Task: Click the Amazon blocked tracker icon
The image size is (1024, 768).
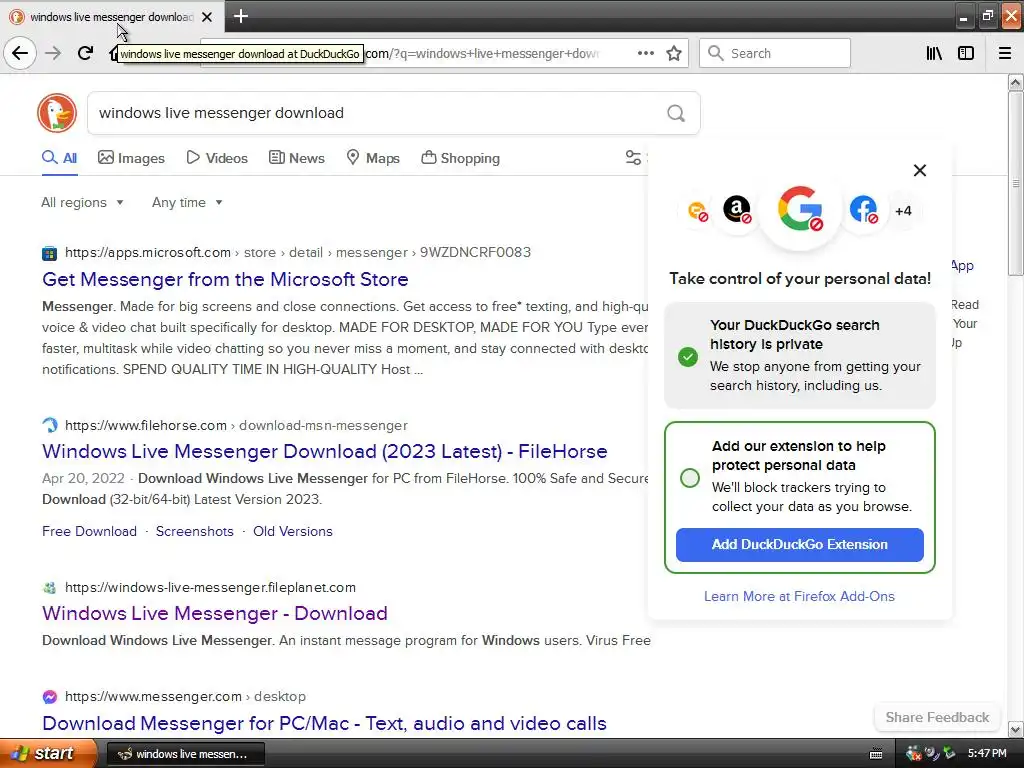Action: (737, 210)
